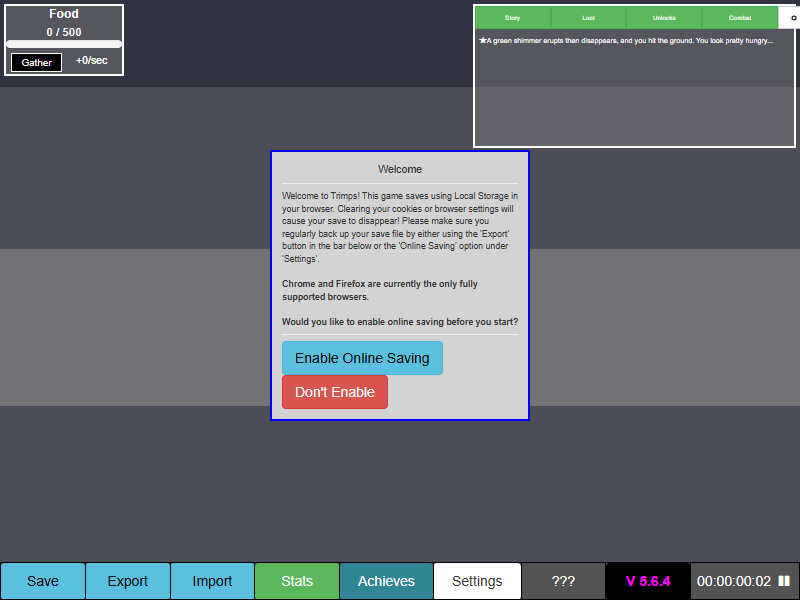Viewport: 800px width, 600px height.
Task: Open message log settings gear
Action: pos(787,18)
